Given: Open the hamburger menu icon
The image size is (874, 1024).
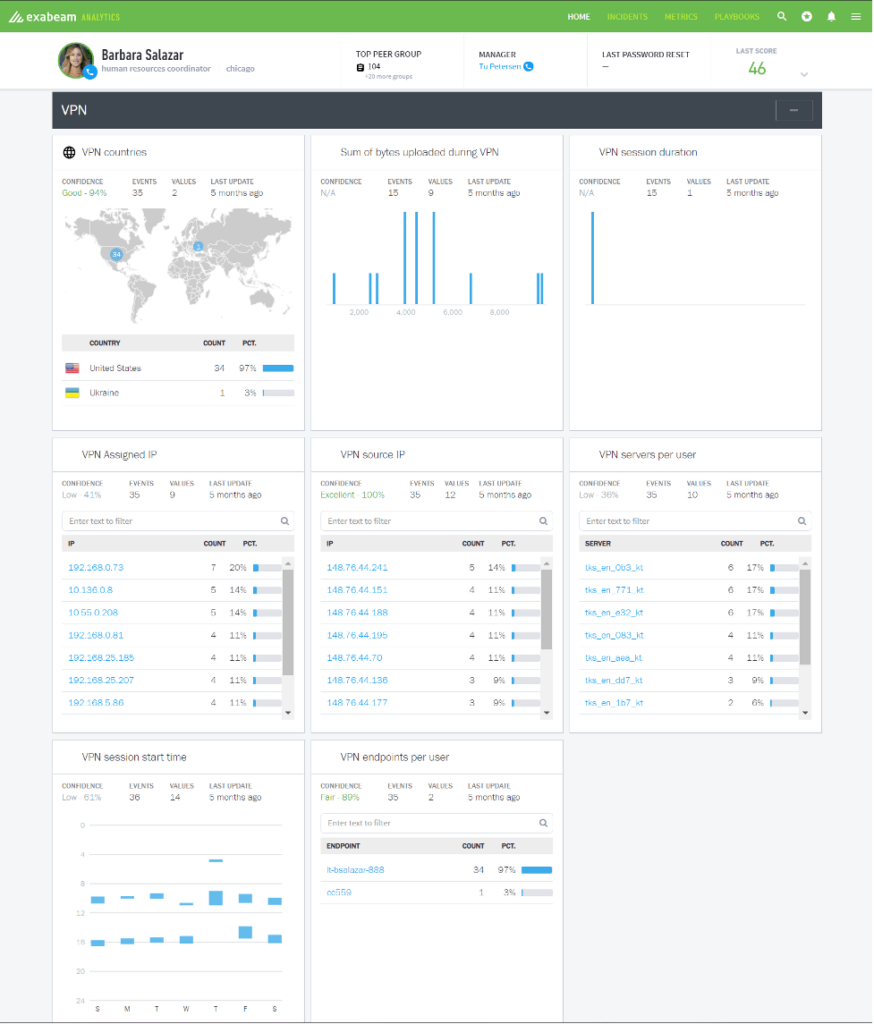Looking at the screenshot, I should (x=856, y=16).
